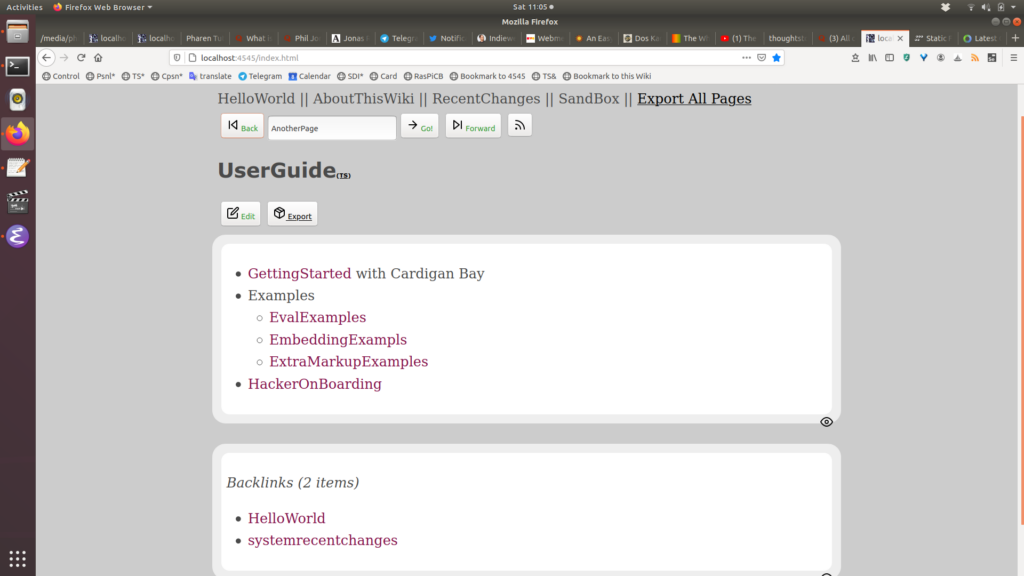Screen dimensions: 1024x576
Task: Toggle the sidebar view icon
Action: 889,57
